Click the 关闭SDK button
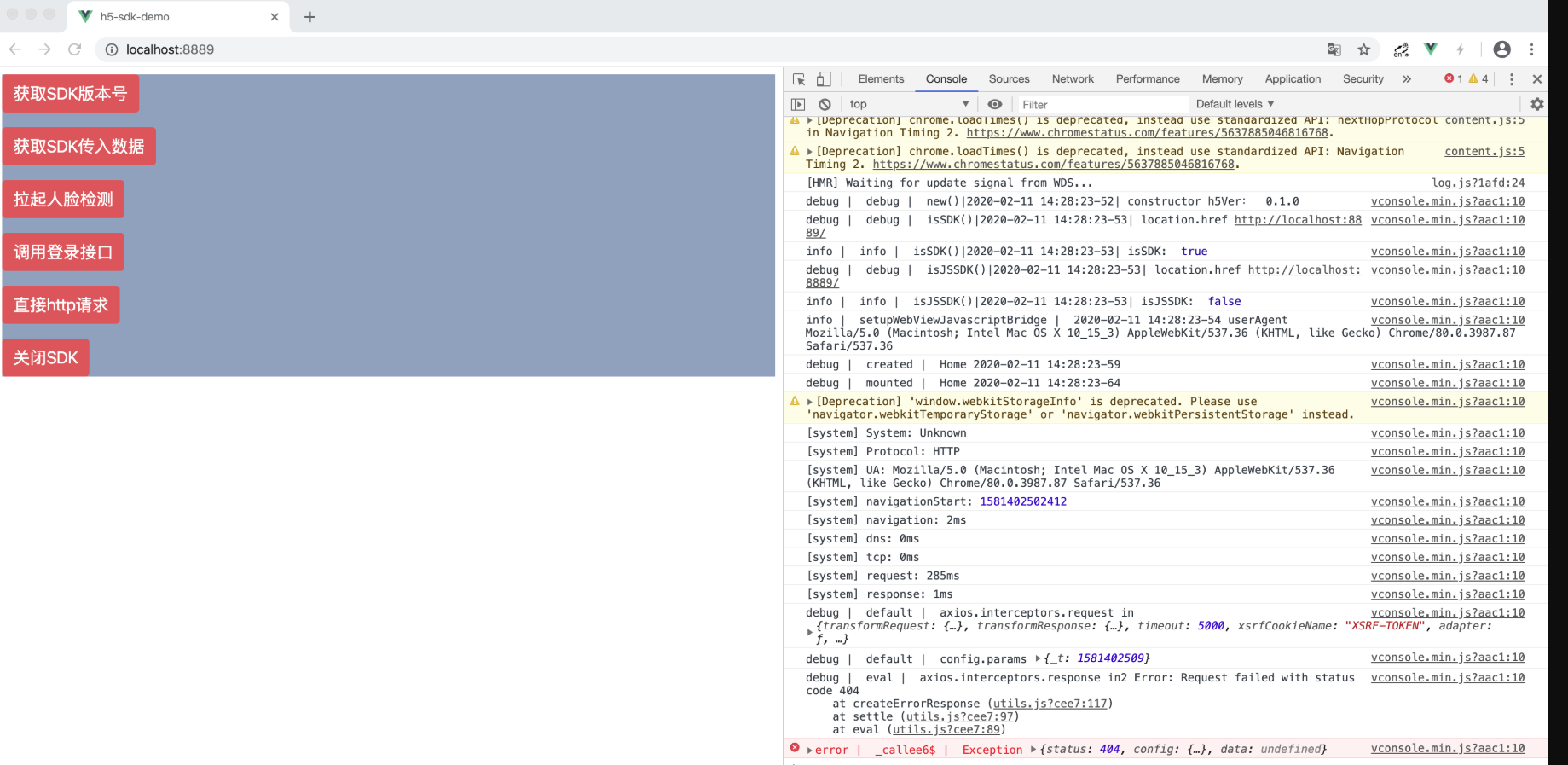This screenshot has width=1568, height=765. 46,358
